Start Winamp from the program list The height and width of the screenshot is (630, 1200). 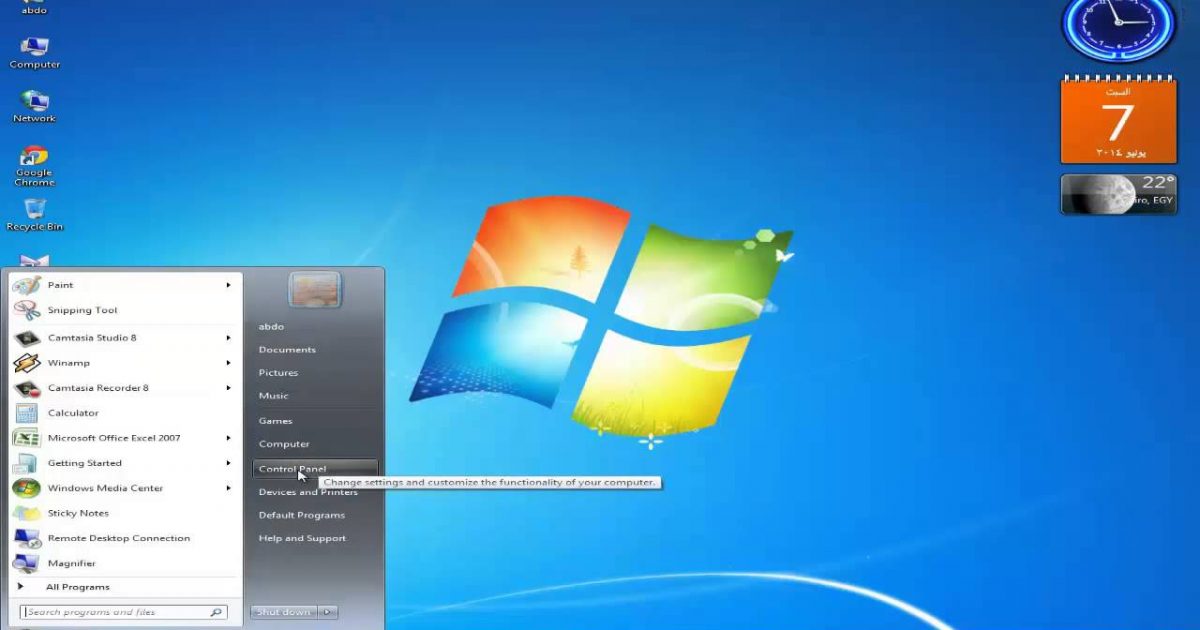(68, 363)
